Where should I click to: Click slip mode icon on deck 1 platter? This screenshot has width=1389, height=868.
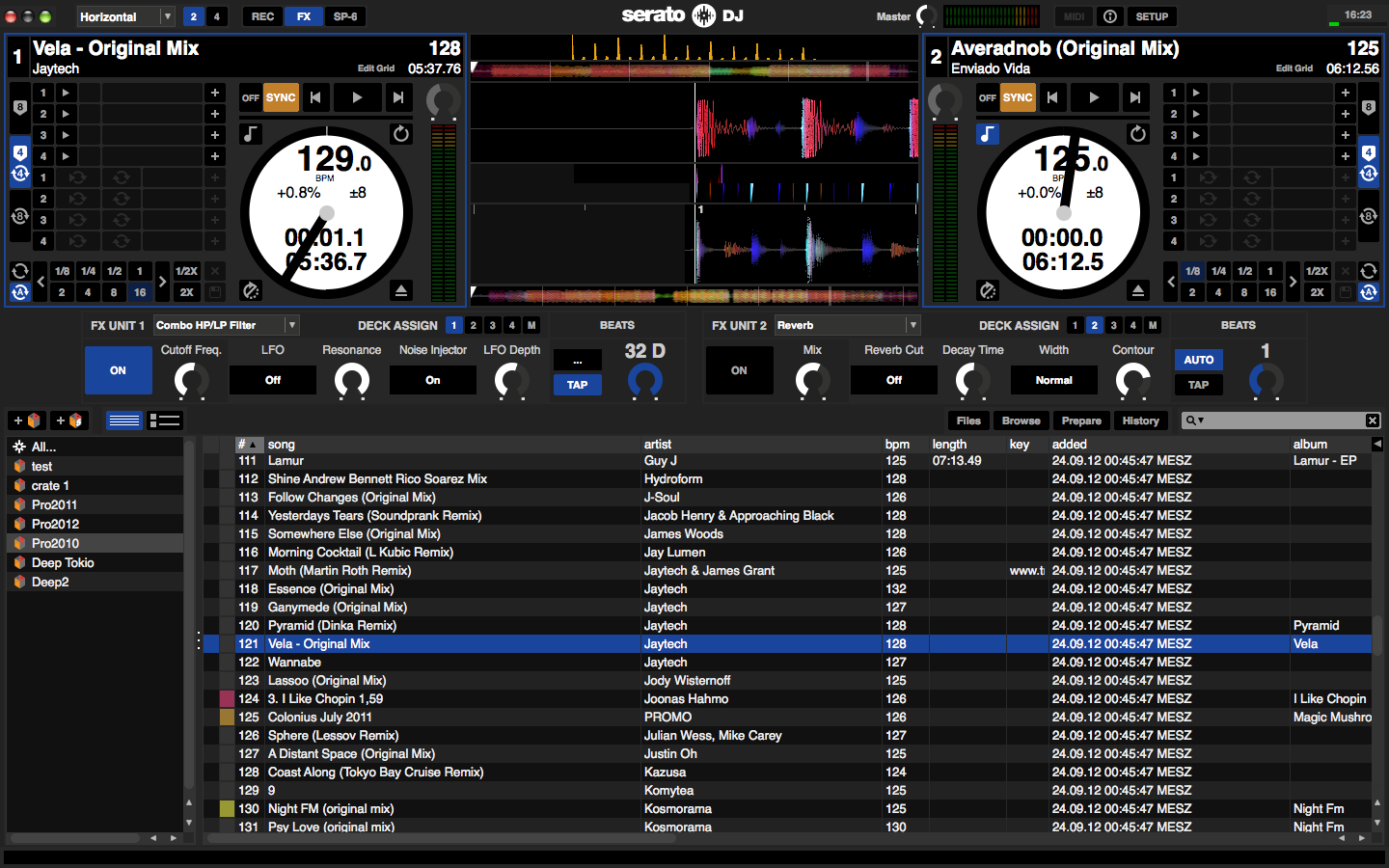tap(251, 290)
